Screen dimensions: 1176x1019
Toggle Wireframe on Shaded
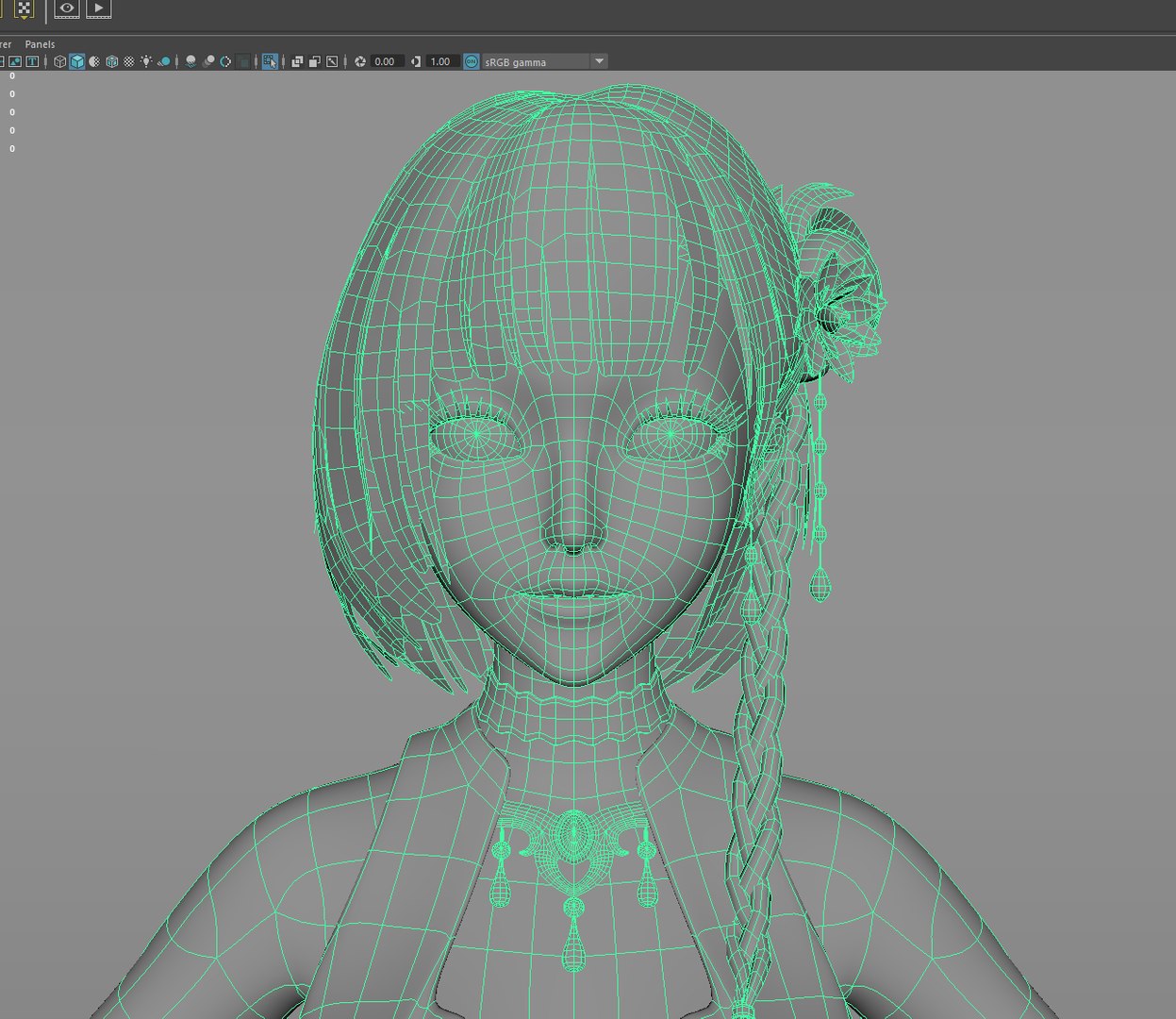click(x=111, y=61)
